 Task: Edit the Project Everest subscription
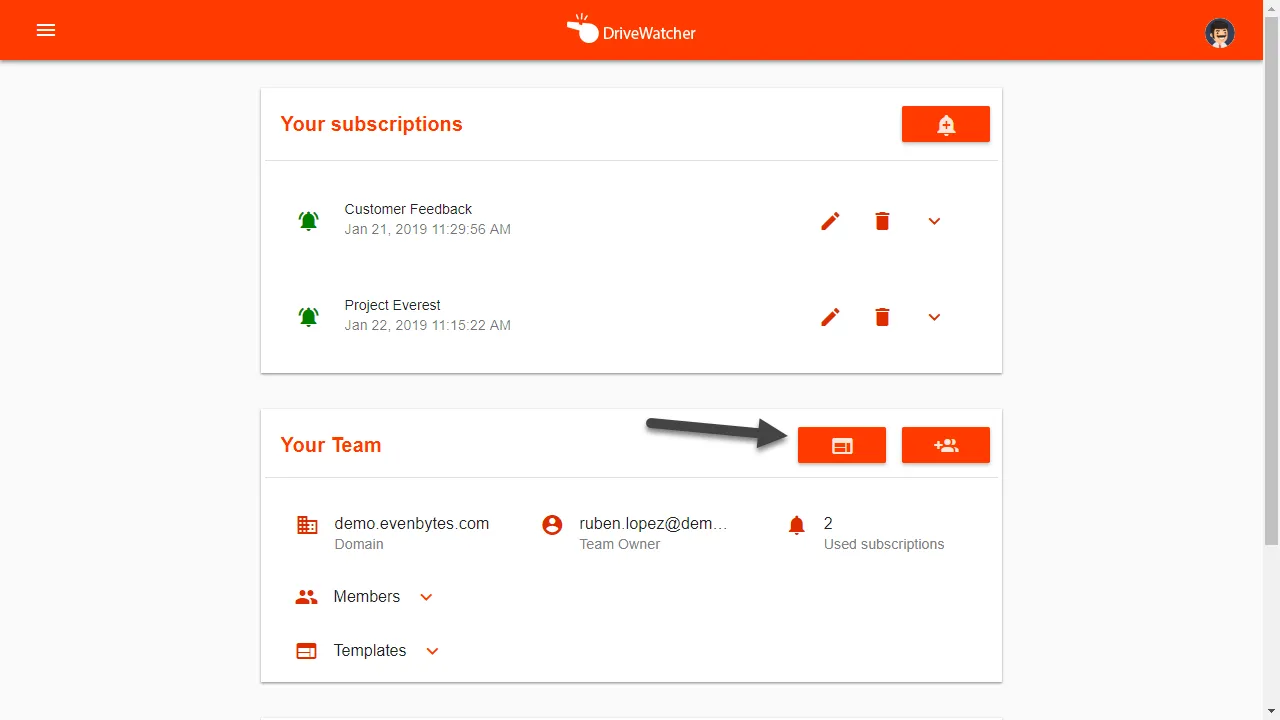point(830,317)
